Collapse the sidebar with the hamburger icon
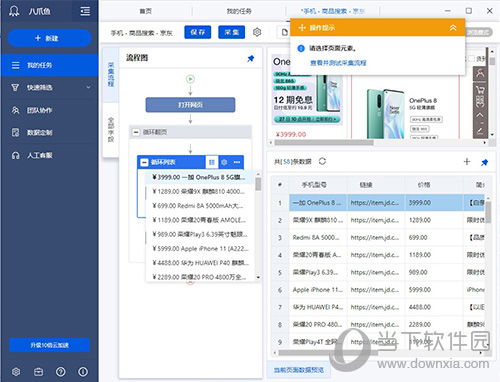Viewport: 500px width, 382px height. click(85, 11)
